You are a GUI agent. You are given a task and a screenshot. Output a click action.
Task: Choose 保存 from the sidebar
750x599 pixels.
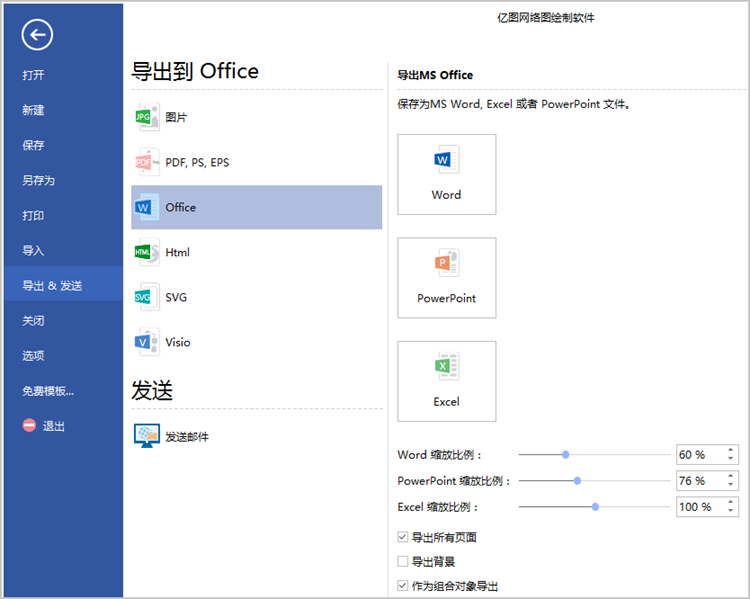[33, 145]
